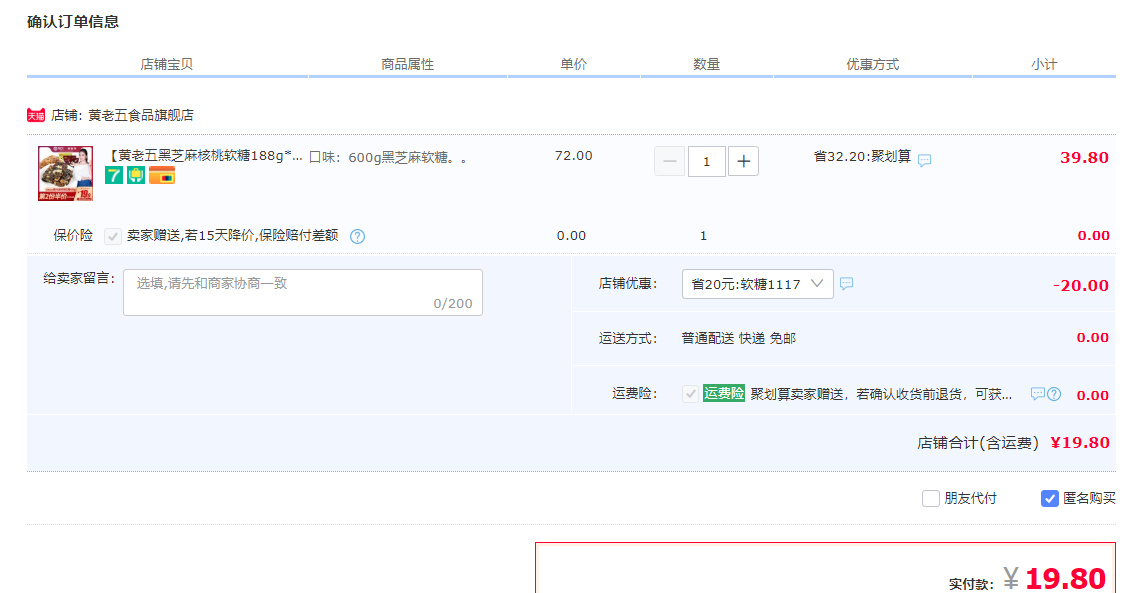Screen dimensions: 1123x593
Task: Open help icon beside 保价险 description
Action: tap(357, 236)
